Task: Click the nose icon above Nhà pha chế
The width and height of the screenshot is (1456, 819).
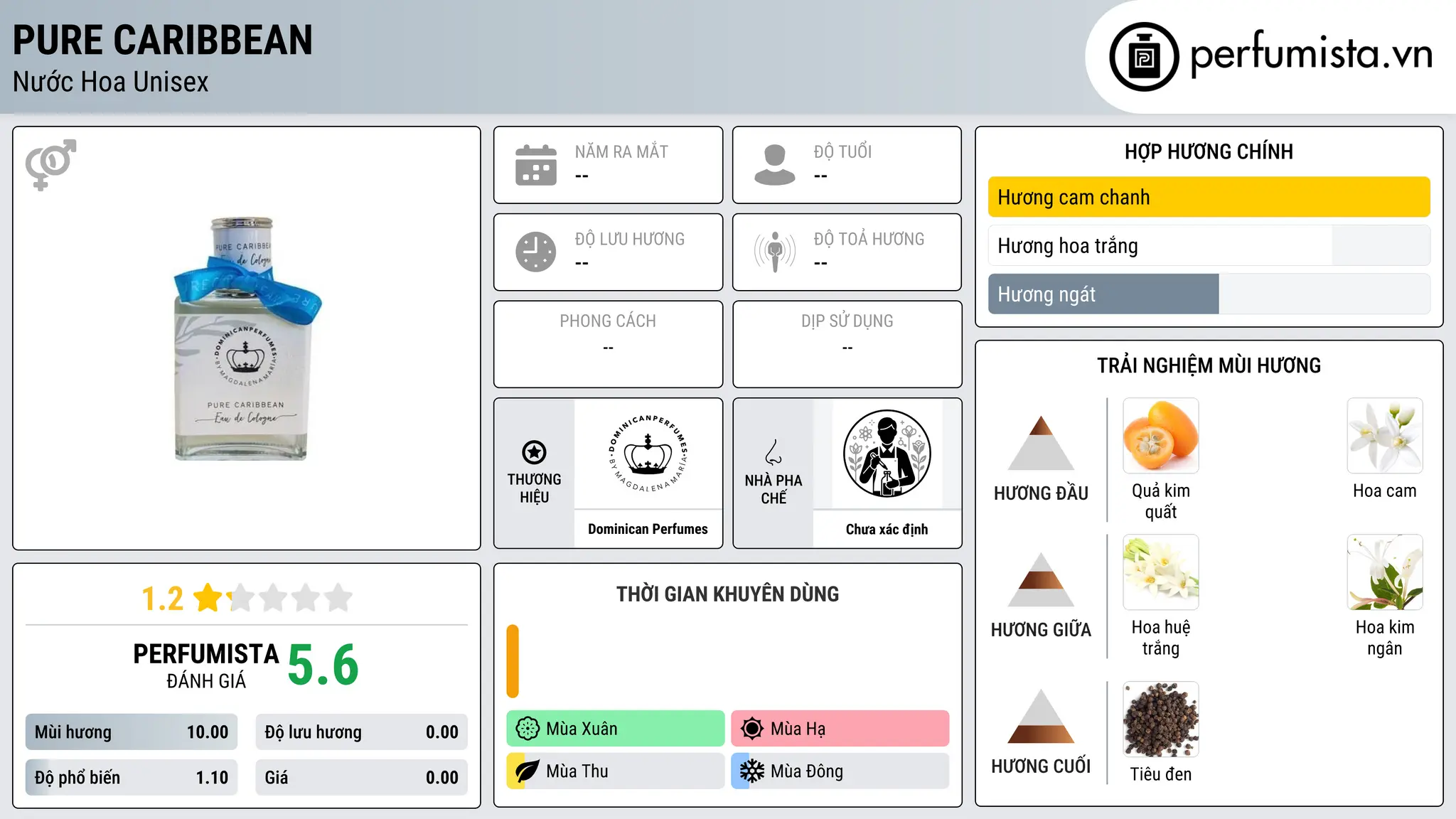Action: (x=773, y=452)
